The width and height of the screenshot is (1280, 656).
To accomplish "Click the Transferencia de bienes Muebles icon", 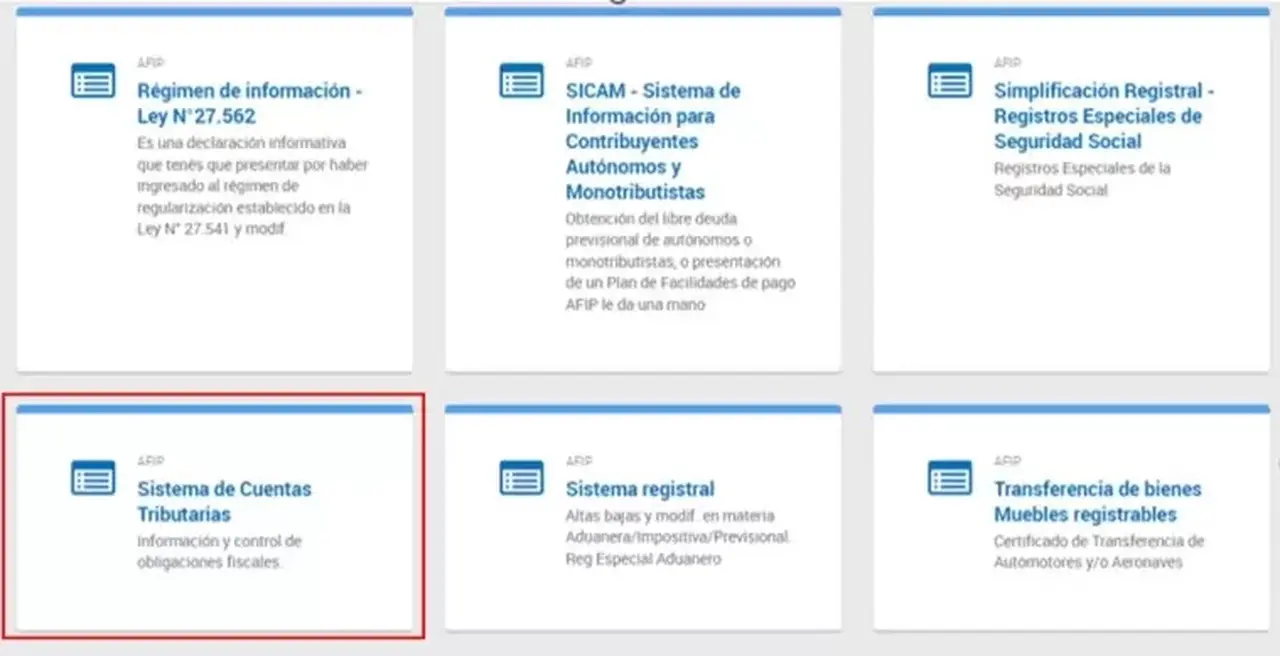I will 950,478.
